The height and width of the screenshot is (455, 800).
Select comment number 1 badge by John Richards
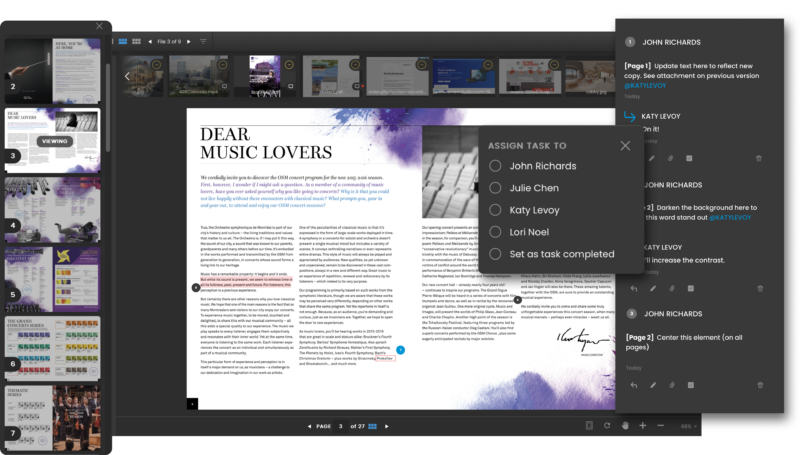[x=630, y=42]
